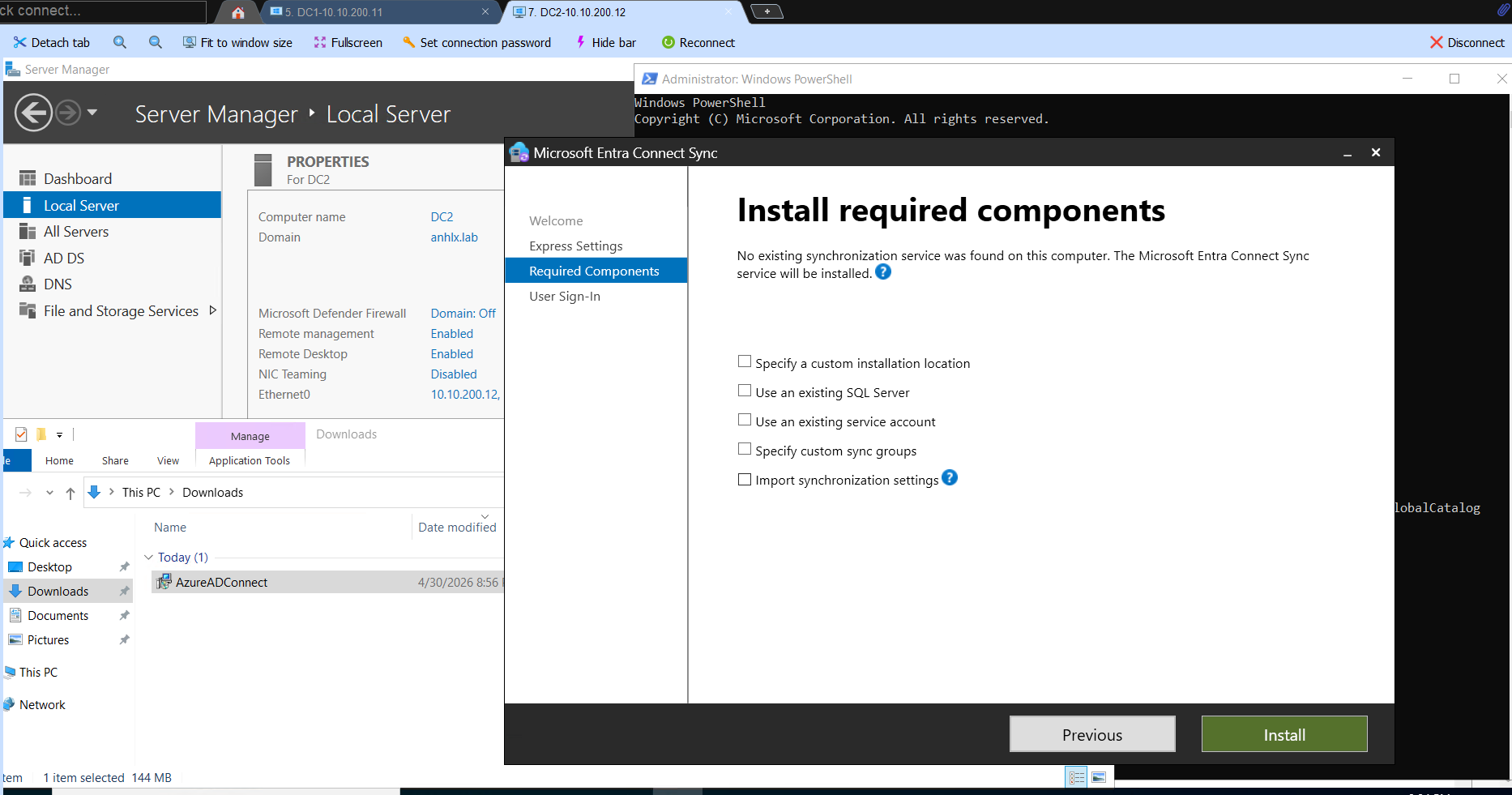Open Explorer View ribbon tab
1512x795 pixels.
[x=168, y=460]
